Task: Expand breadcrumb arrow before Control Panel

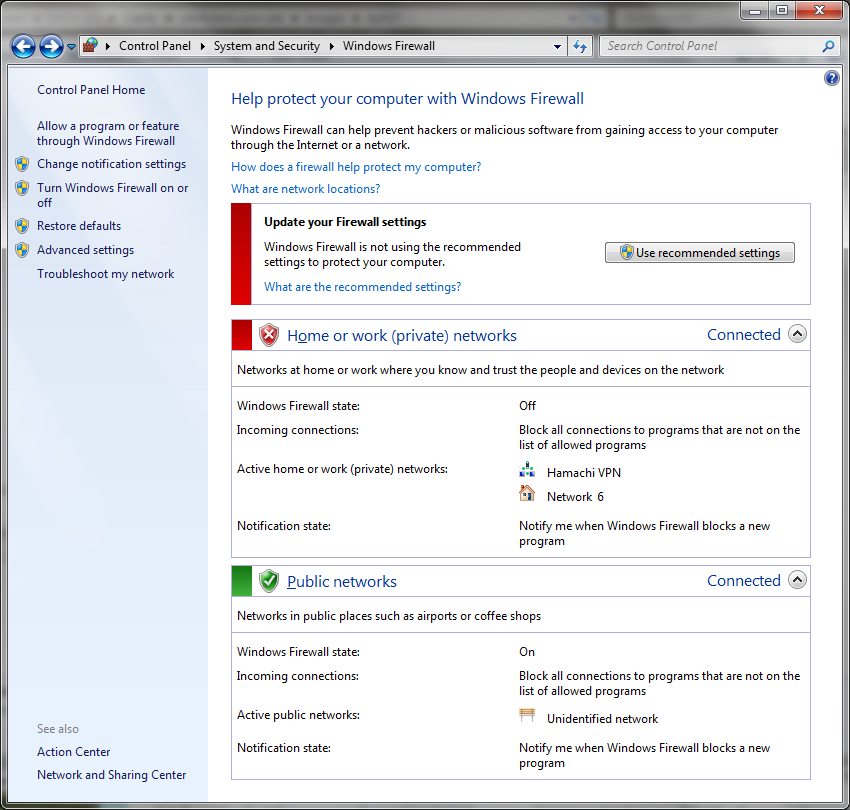Action: (108, 47)
